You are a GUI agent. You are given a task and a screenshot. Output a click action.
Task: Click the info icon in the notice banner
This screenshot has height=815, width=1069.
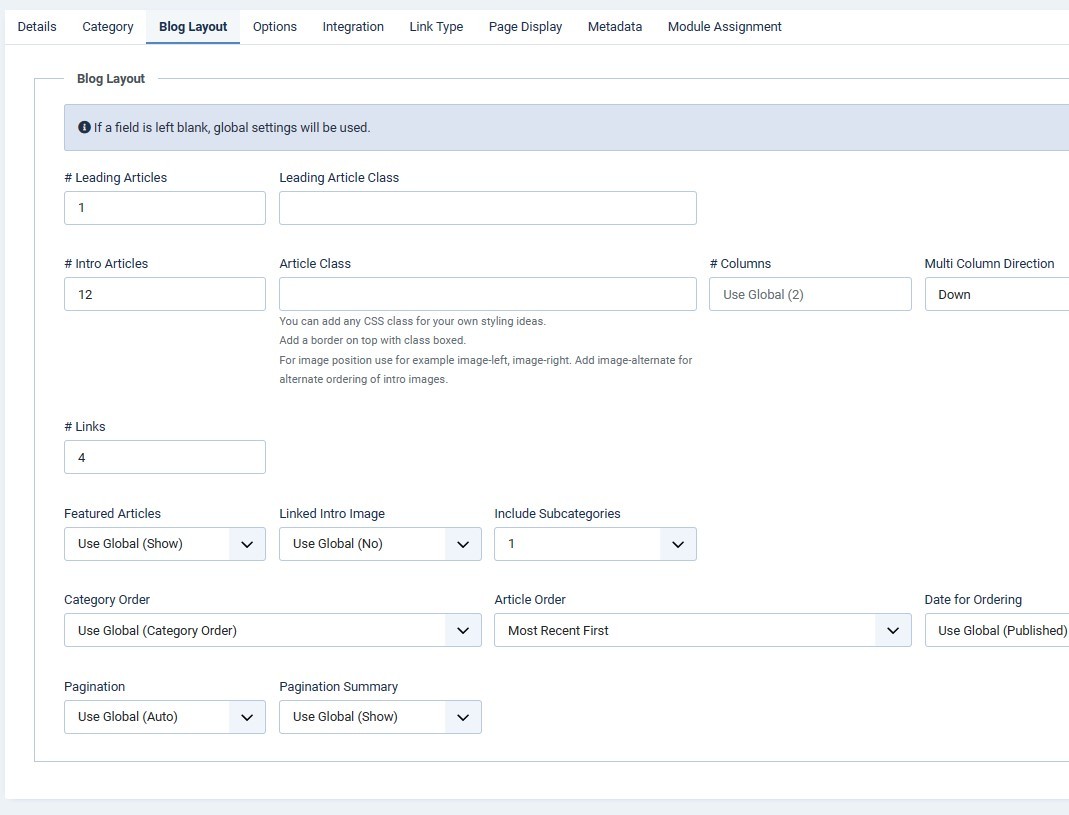coord(85,128)
